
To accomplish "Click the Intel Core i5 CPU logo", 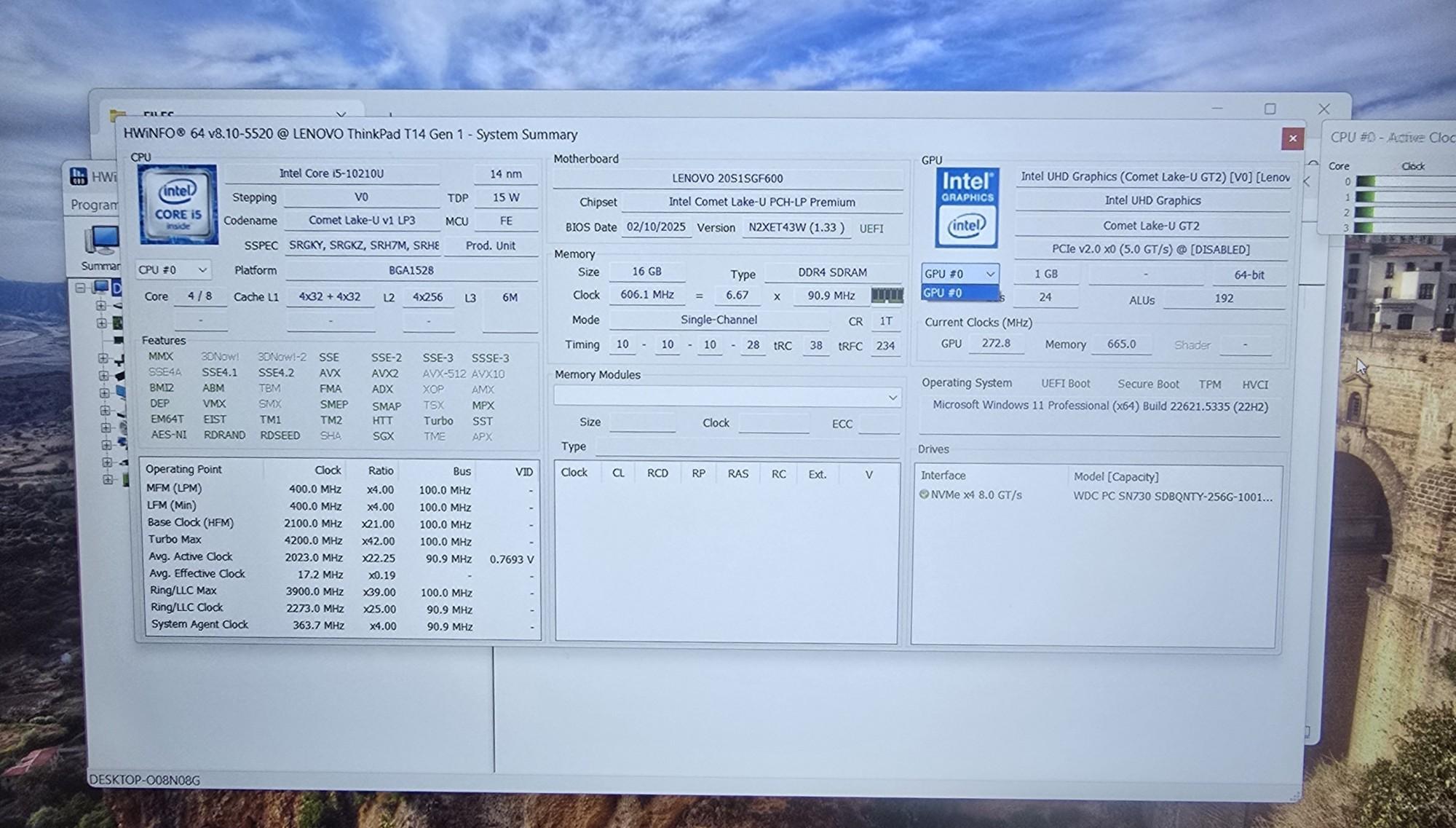I will point(178,205).
